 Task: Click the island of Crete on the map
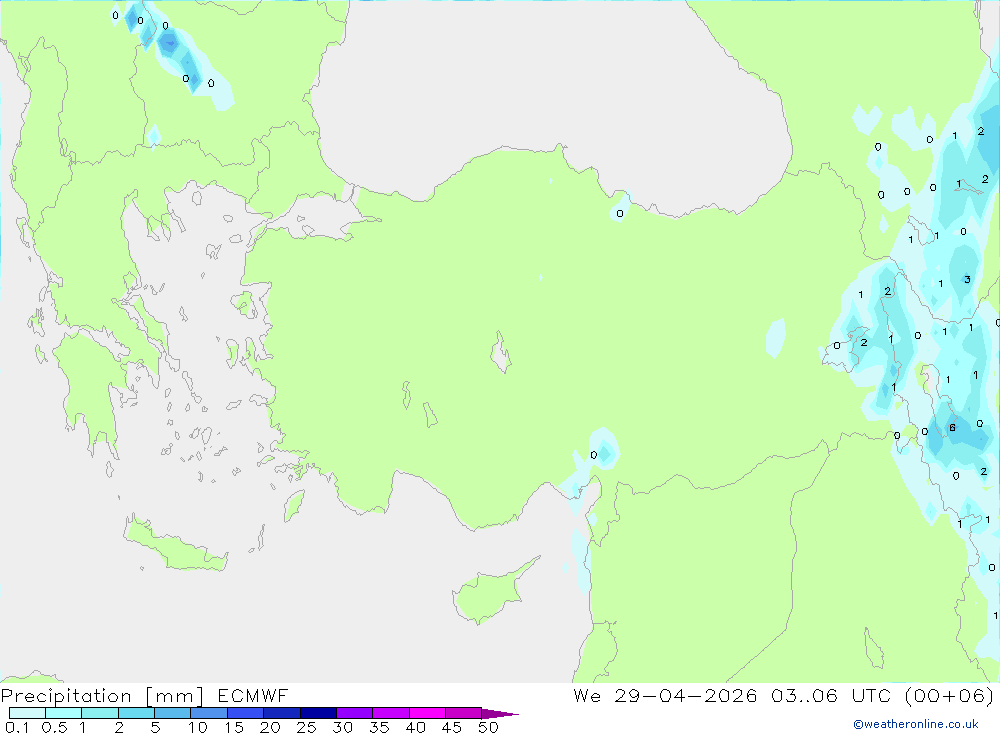tap(175, 549)
